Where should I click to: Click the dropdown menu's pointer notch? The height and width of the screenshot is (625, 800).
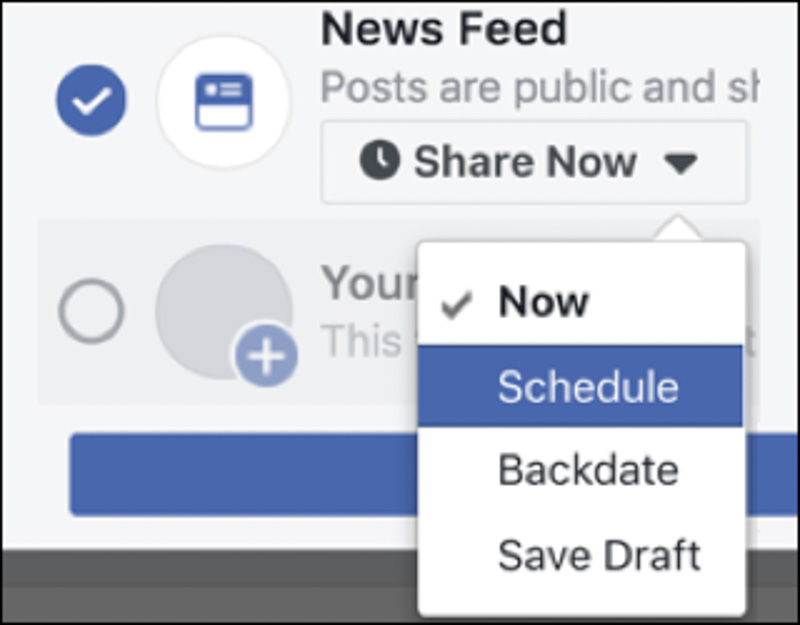coord(681,228)
